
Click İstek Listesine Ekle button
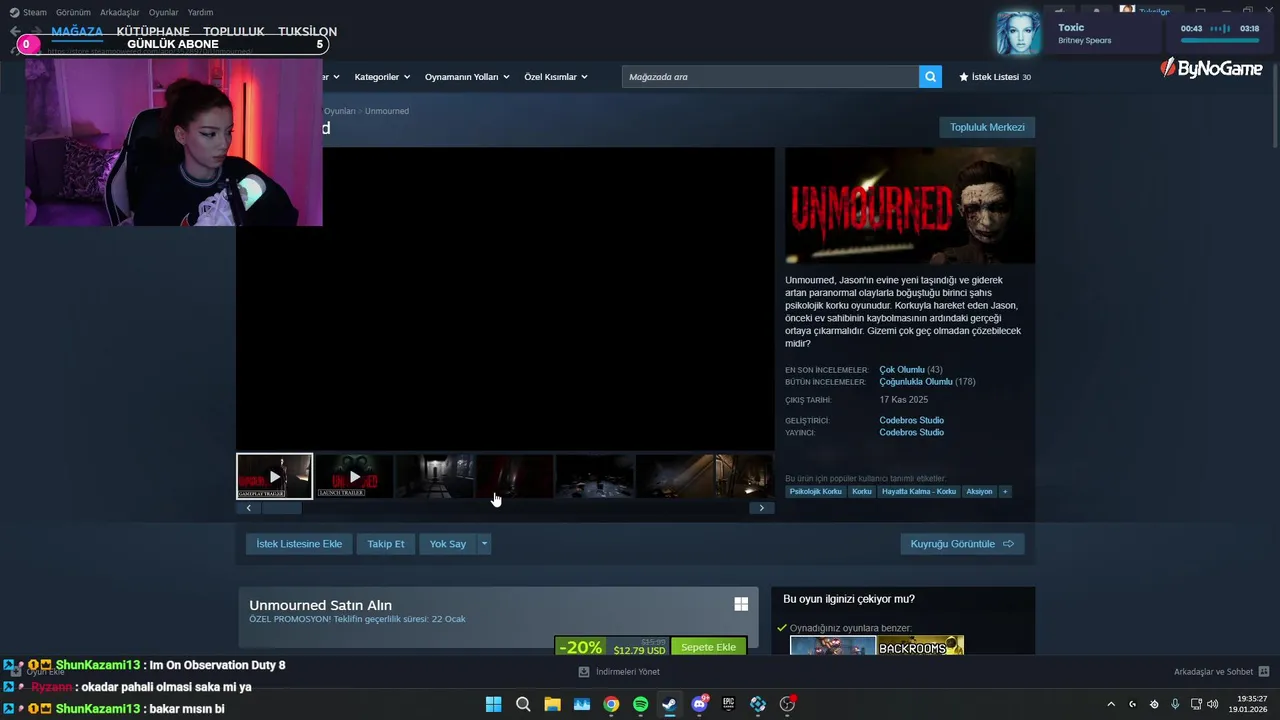[299, 544]
